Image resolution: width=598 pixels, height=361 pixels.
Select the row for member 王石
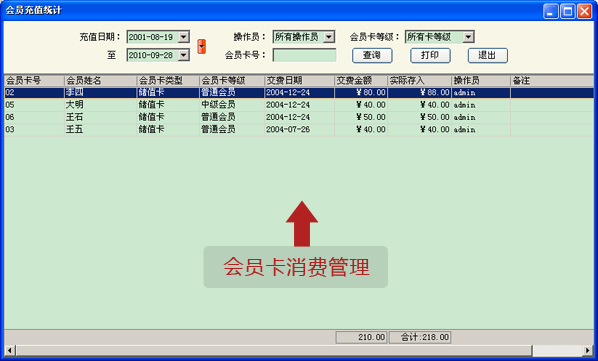(299, 117)
